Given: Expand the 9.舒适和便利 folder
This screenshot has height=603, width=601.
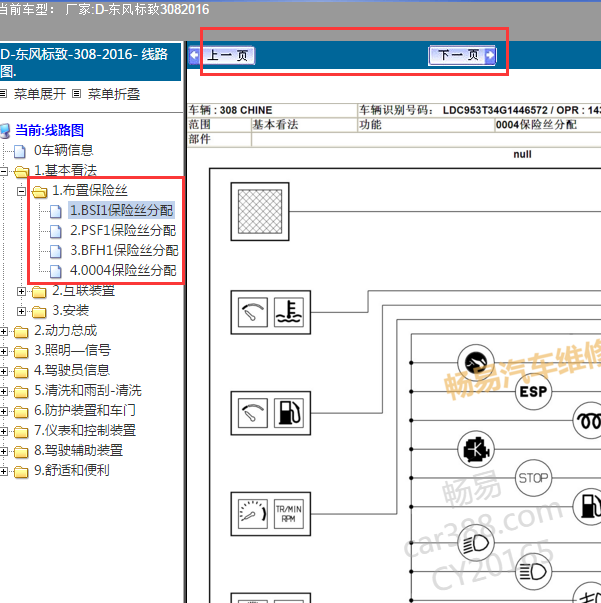Looking at the screenshot, I should 3,471.
